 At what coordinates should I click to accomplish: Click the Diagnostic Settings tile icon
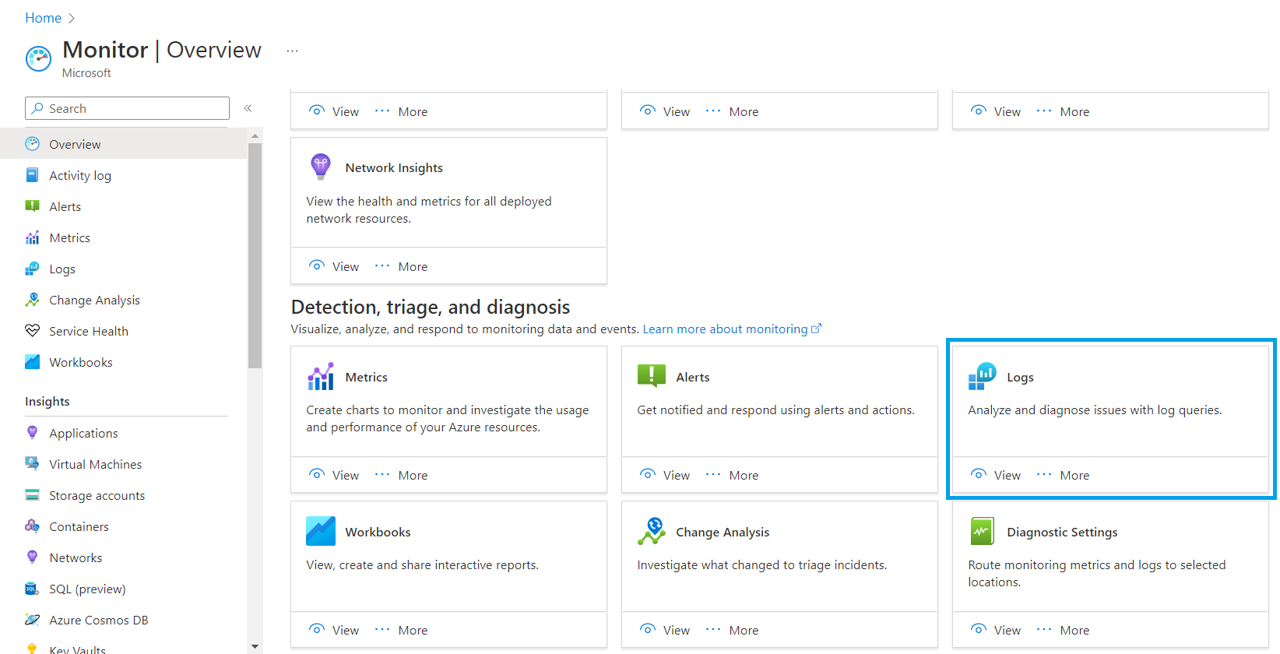click(x=982, y=531)
